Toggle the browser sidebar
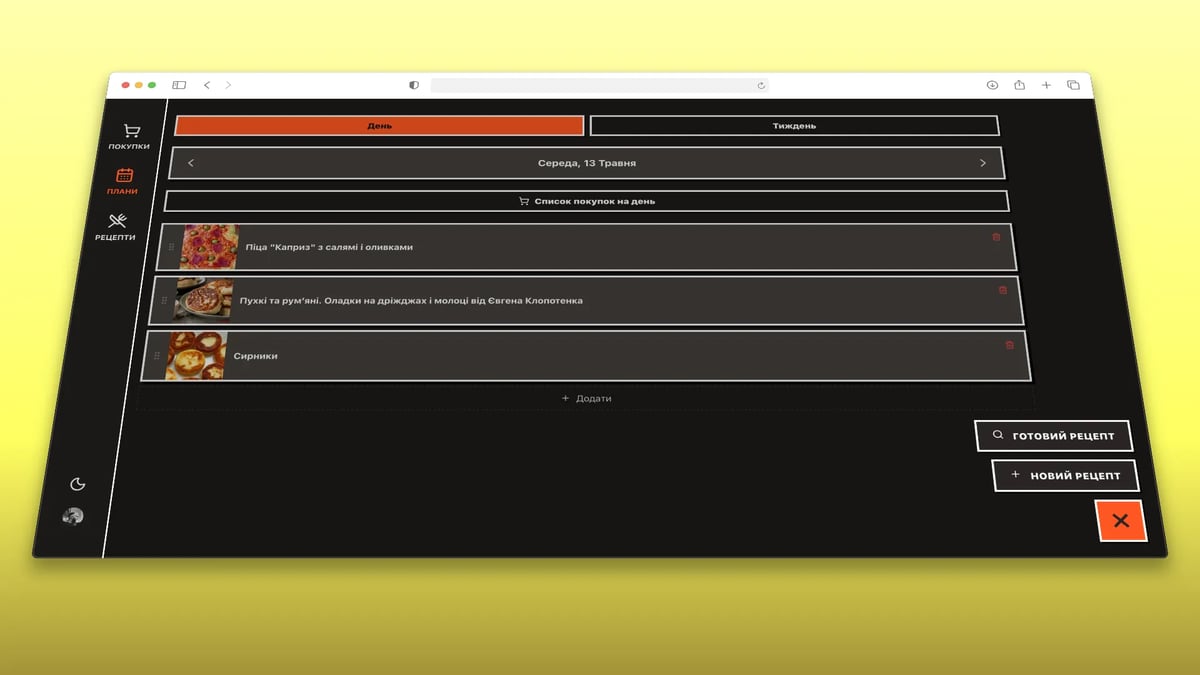This screenshot has height=675, width=1200. click(x=179, y=85)
